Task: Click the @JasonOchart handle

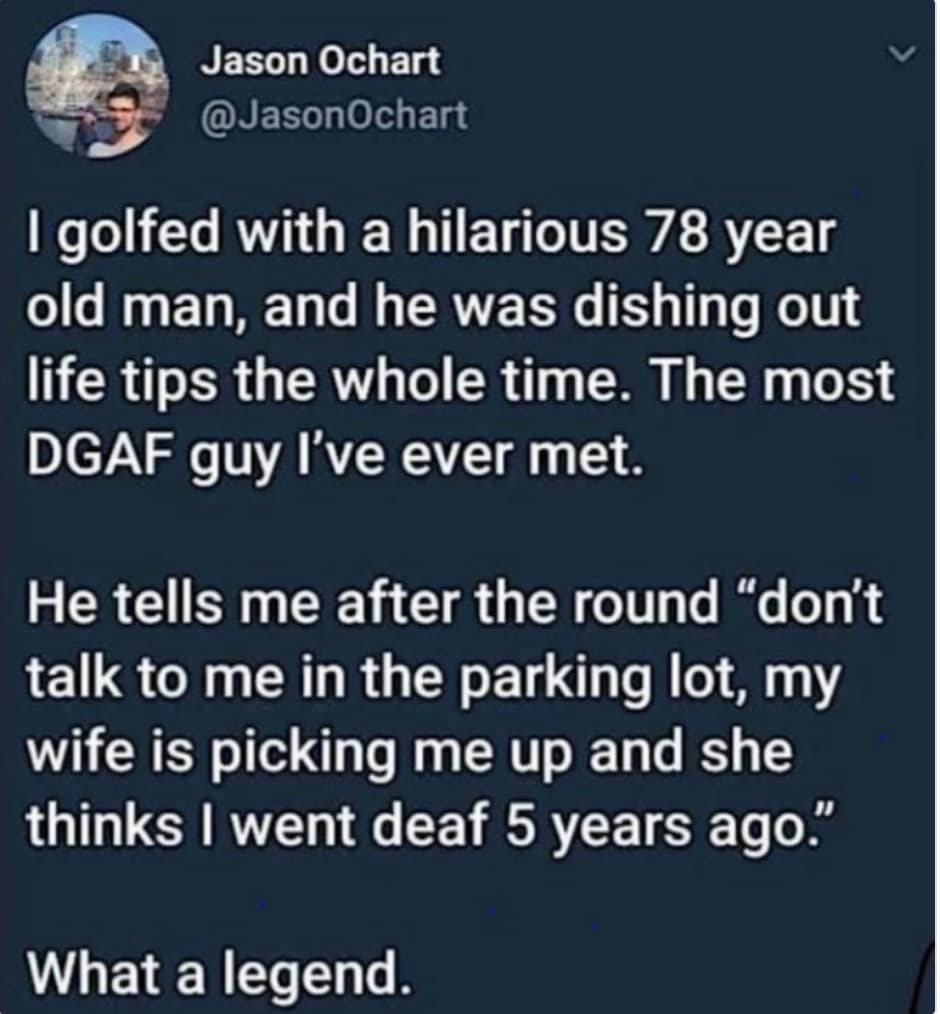Action: [334, 116]
